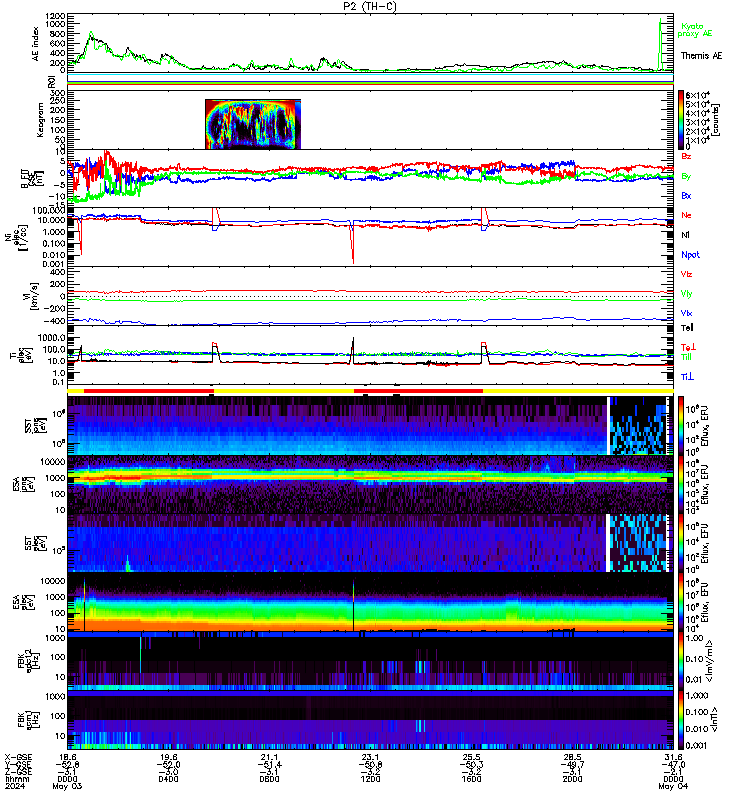The image size is (750, 800).
Task: Click the X-GSE value 18.6
Action: 68,757
